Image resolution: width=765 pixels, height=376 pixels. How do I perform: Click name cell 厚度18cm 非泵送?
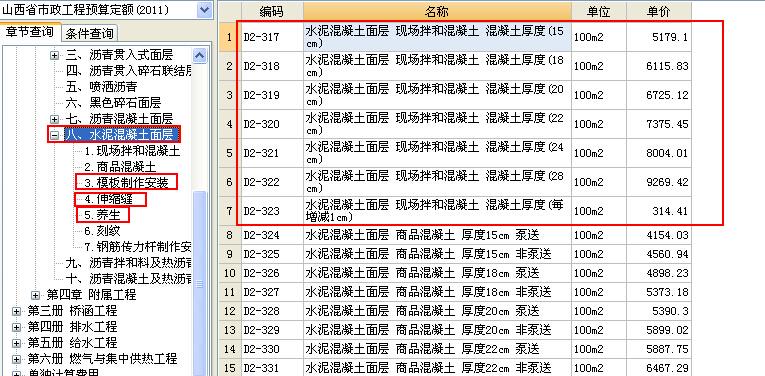(437, 292)
